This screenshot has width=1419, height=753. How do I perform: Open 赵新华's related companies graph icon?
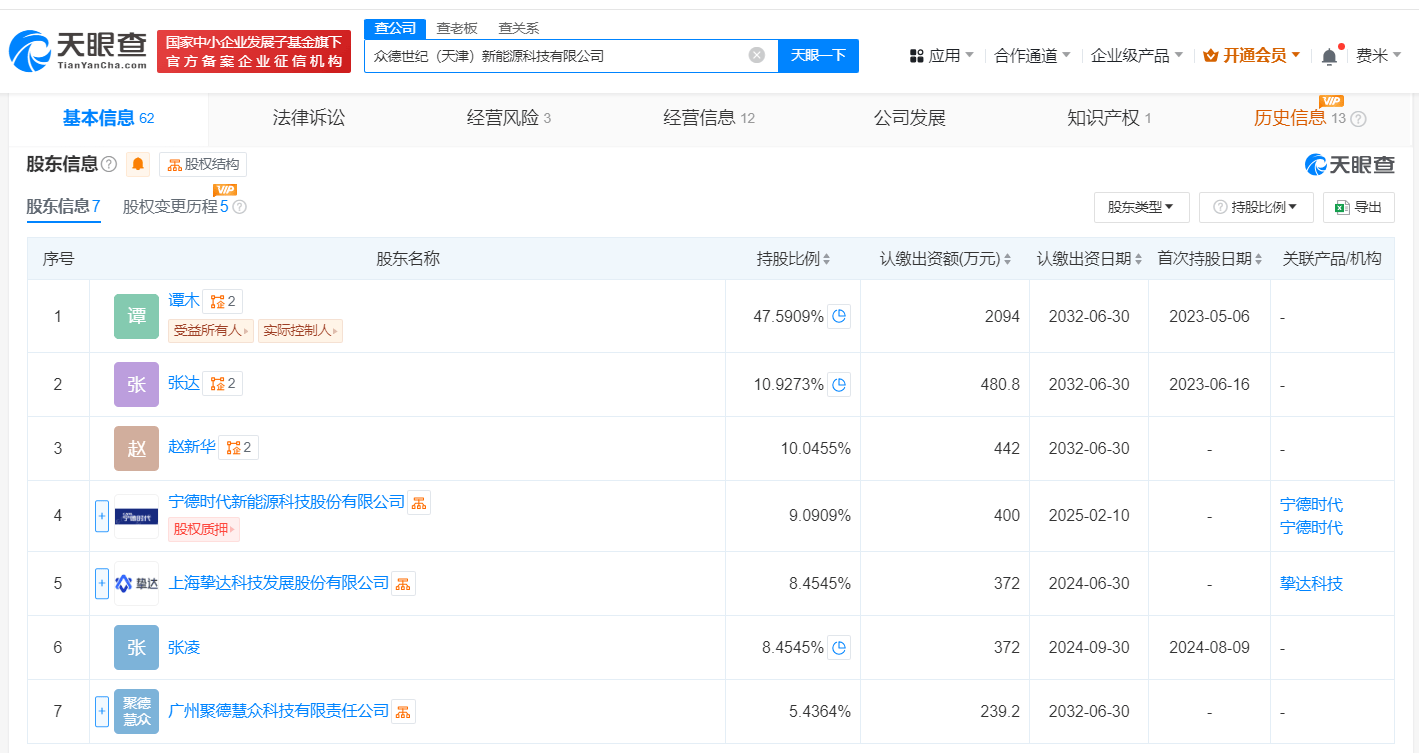(x=238, y=448)
